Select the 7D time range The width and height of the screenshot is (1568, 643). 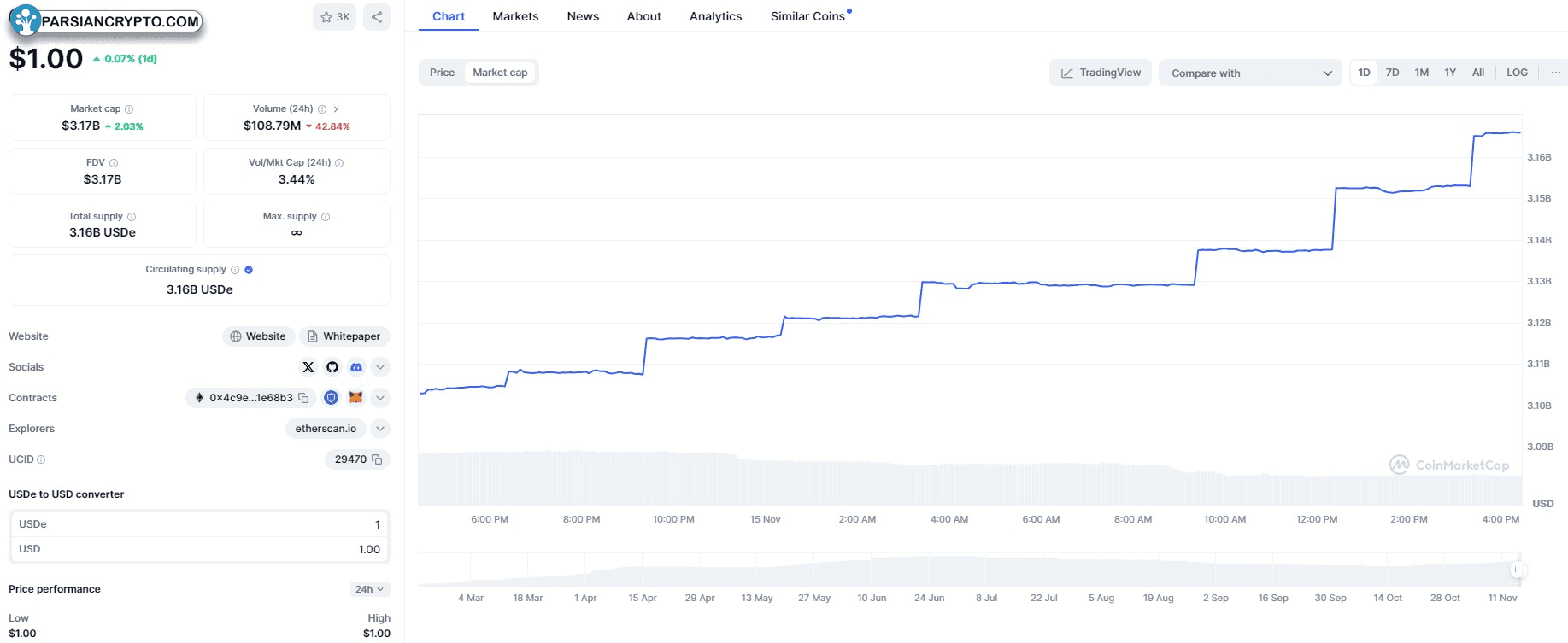pos(1392,73)
